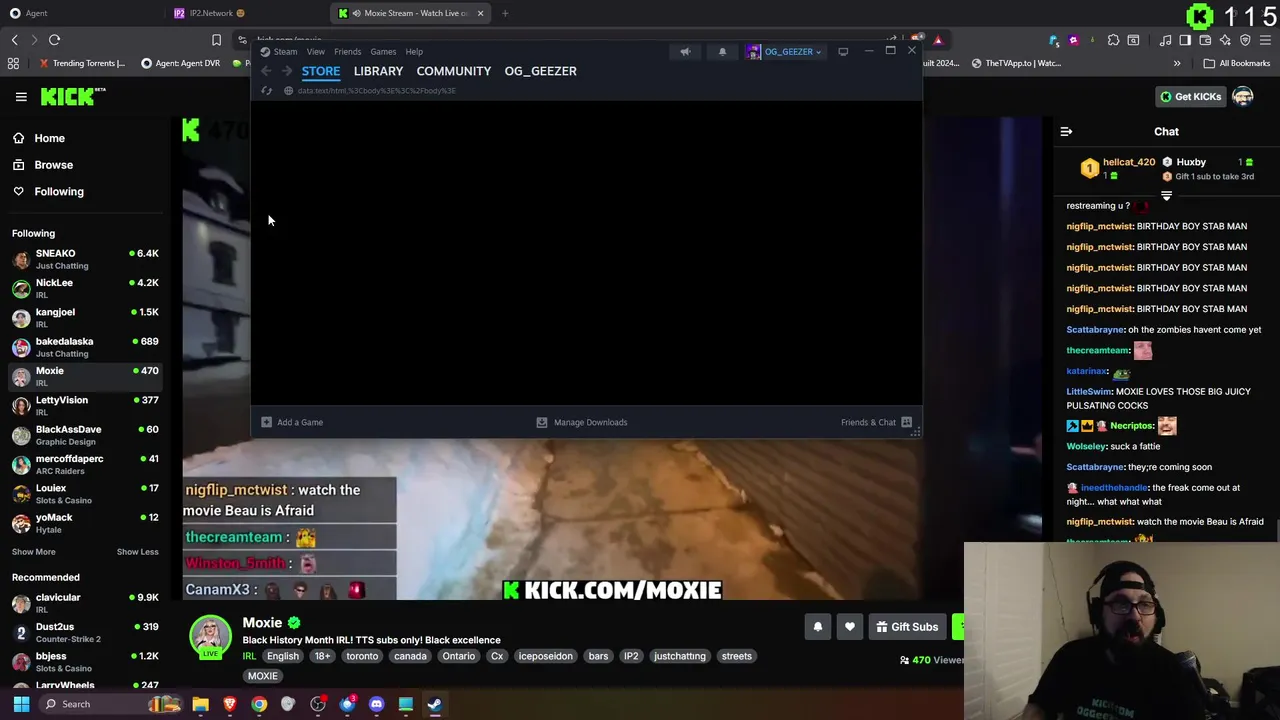Open SNEAKO channel in Following list
The width and height of the screenshot is (1280, 720).
pyautogui.click(x=85, y=259)
